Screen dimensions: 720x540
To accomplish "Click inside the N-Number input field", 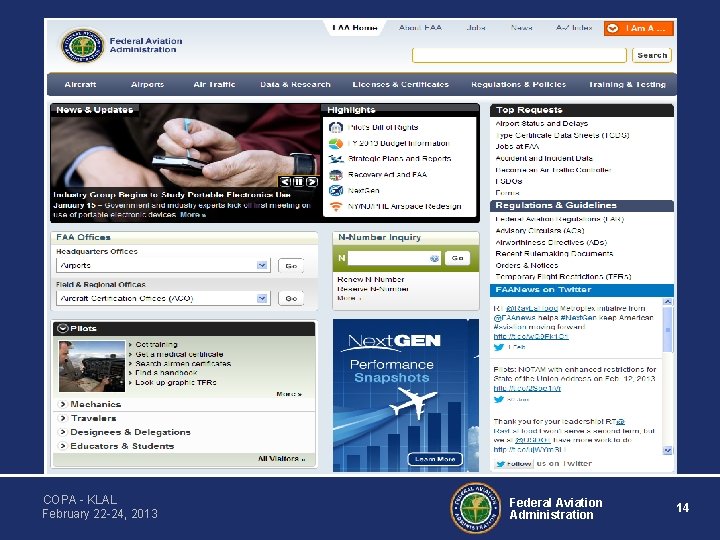I will tap(394, 258).
